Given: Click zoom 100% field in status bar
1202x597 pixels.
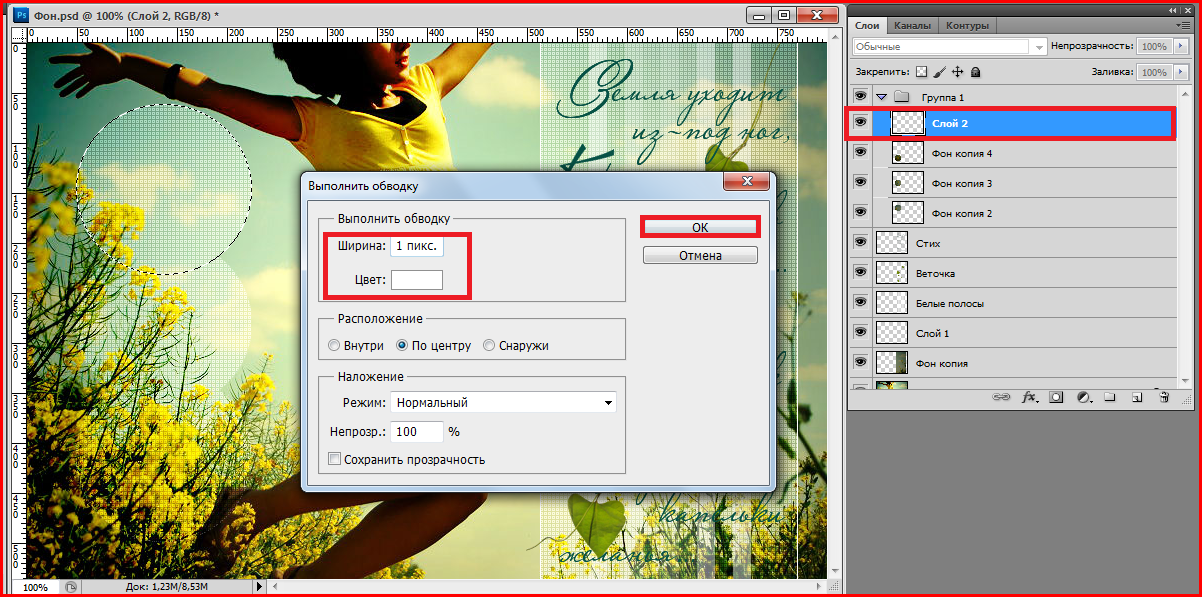Looking at the screenshot, I should point(36,587).
